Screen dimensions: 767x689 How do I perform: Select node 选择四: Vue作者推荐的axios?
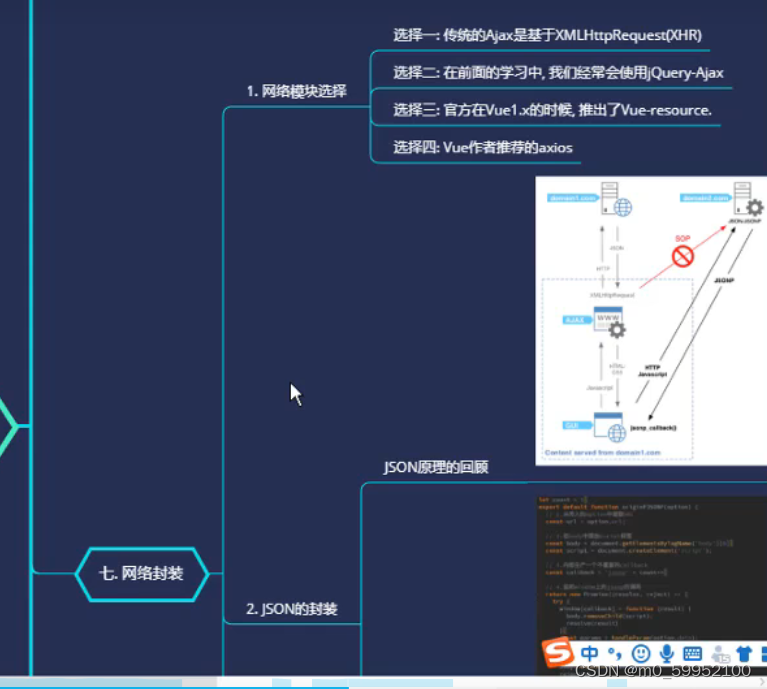(x=483, y=147)
